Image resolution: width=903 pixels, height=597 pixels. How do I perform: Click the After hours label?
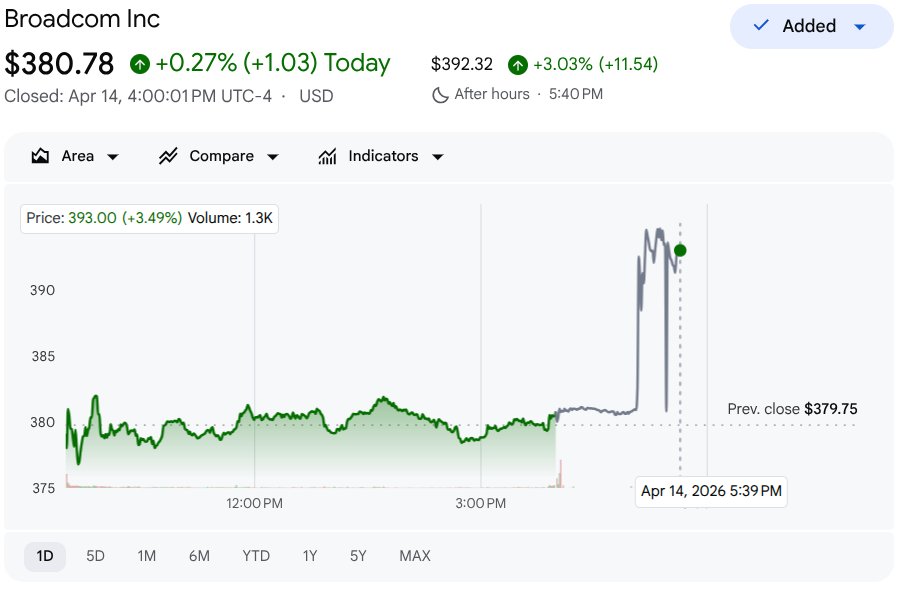coord(492,94)
